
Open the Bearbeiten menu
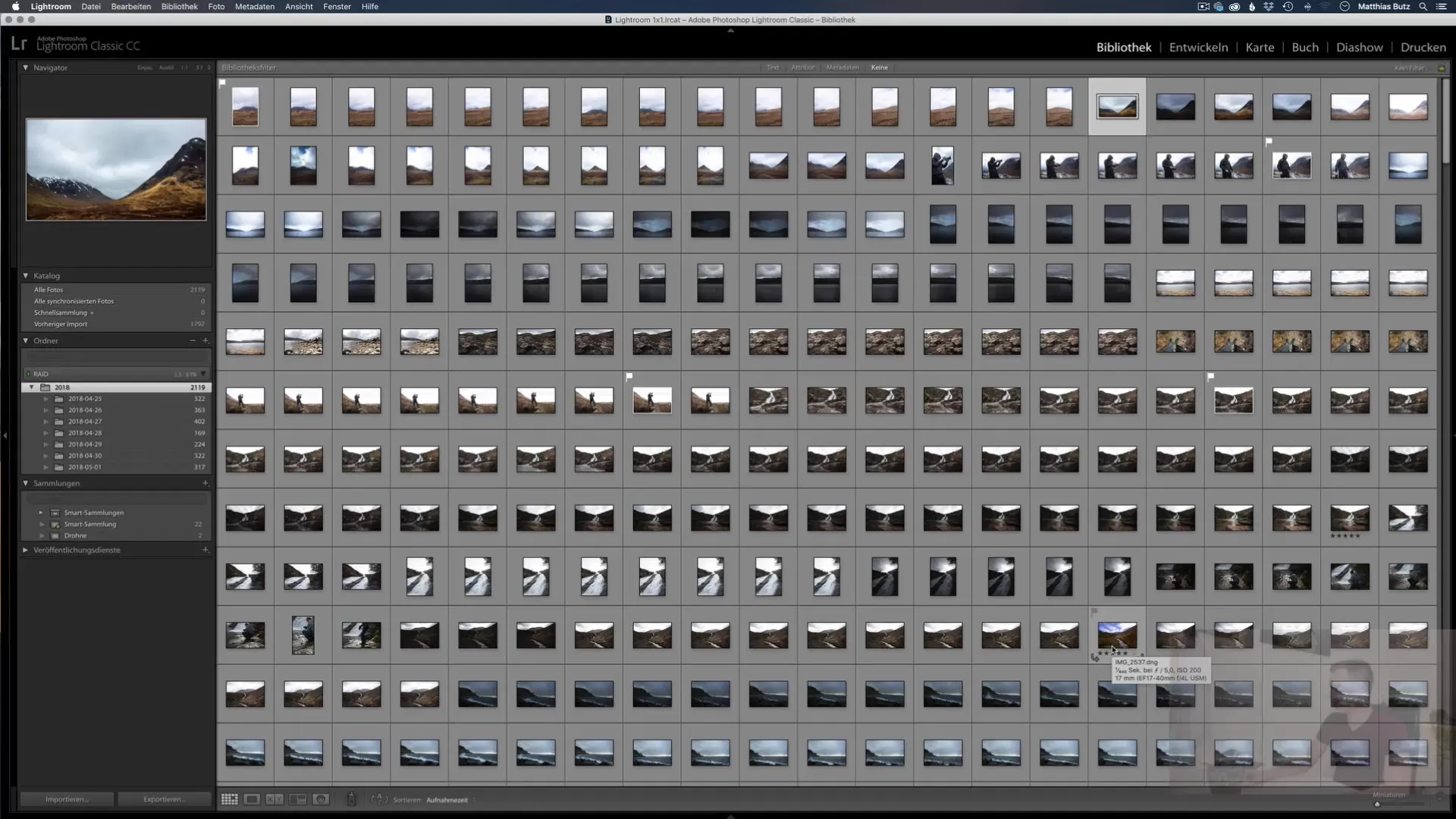click(x=130, y=6)
